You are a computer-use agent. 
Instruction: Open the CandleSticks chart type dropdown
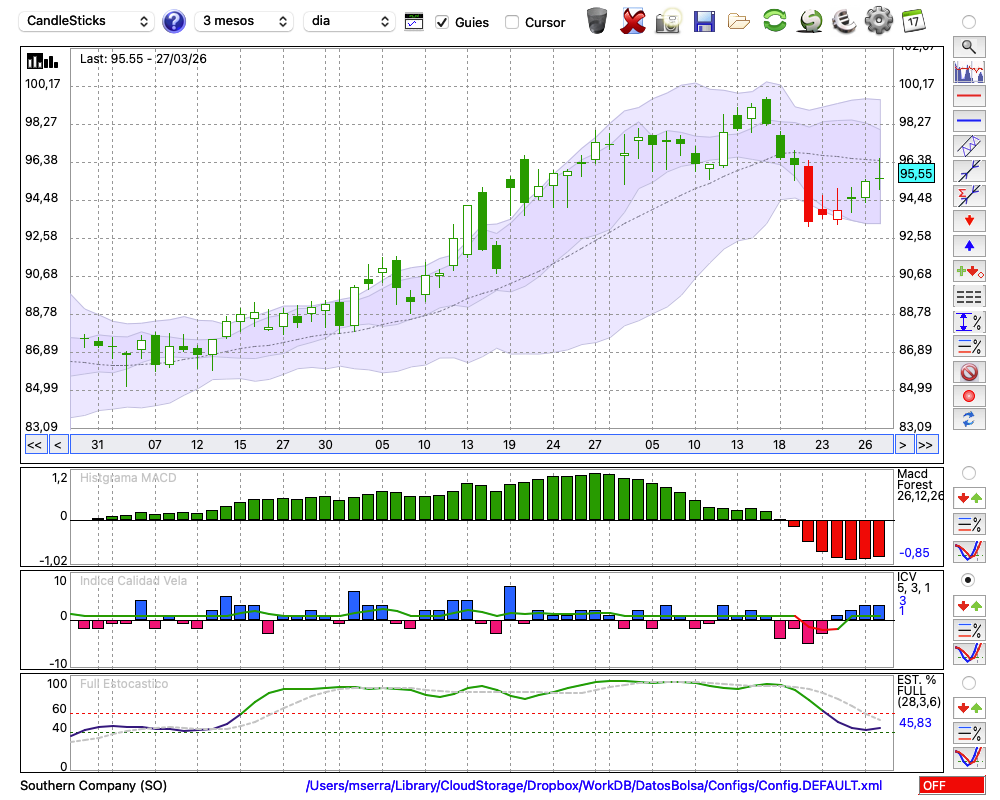pos(87,21)
